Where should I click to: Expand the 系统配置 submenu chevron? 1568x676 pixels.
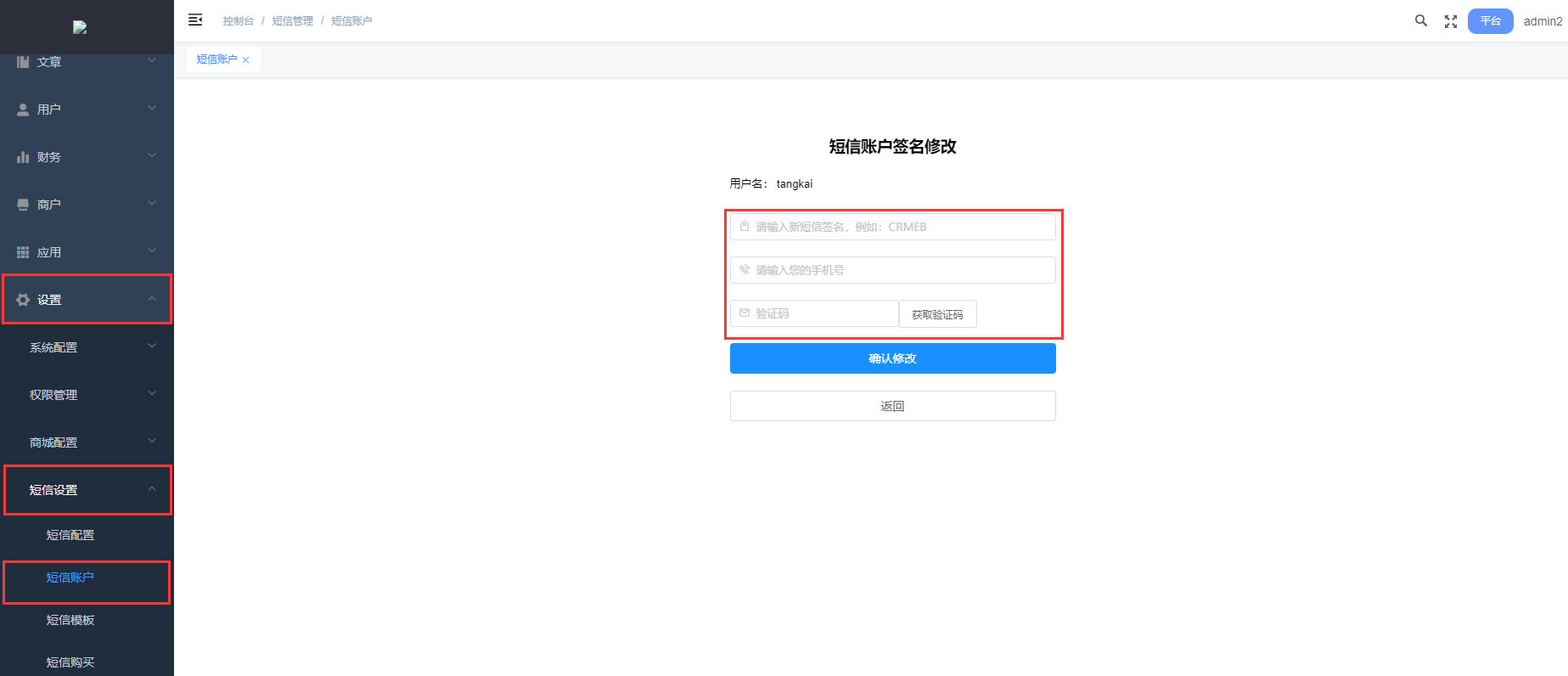152,346
